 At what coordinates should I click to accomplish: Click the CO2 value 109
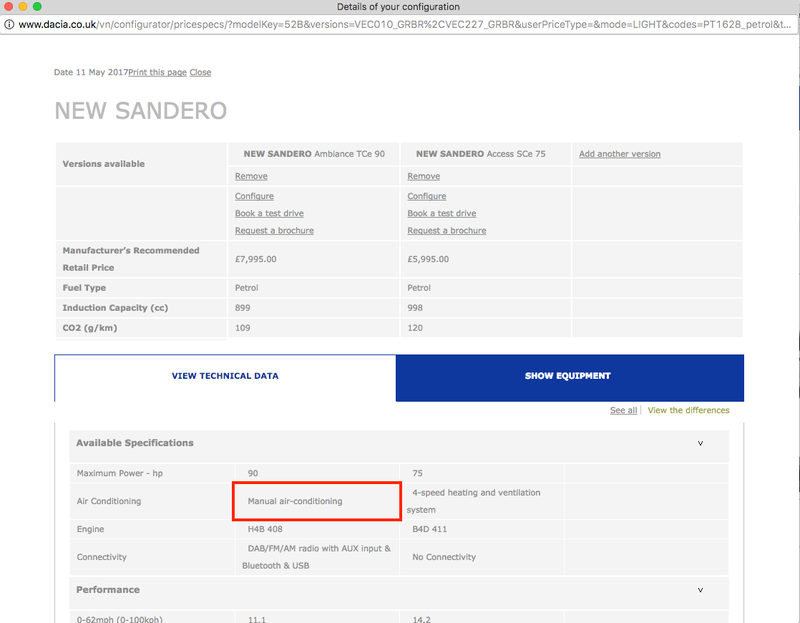click(242, 328)
